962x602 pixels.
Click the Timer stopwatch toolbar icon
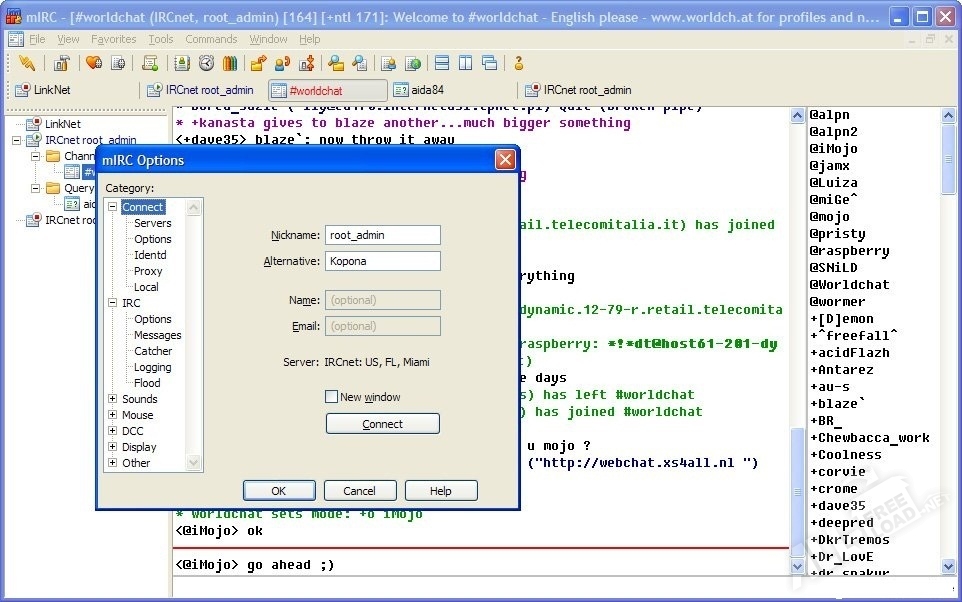click(206, 63)
